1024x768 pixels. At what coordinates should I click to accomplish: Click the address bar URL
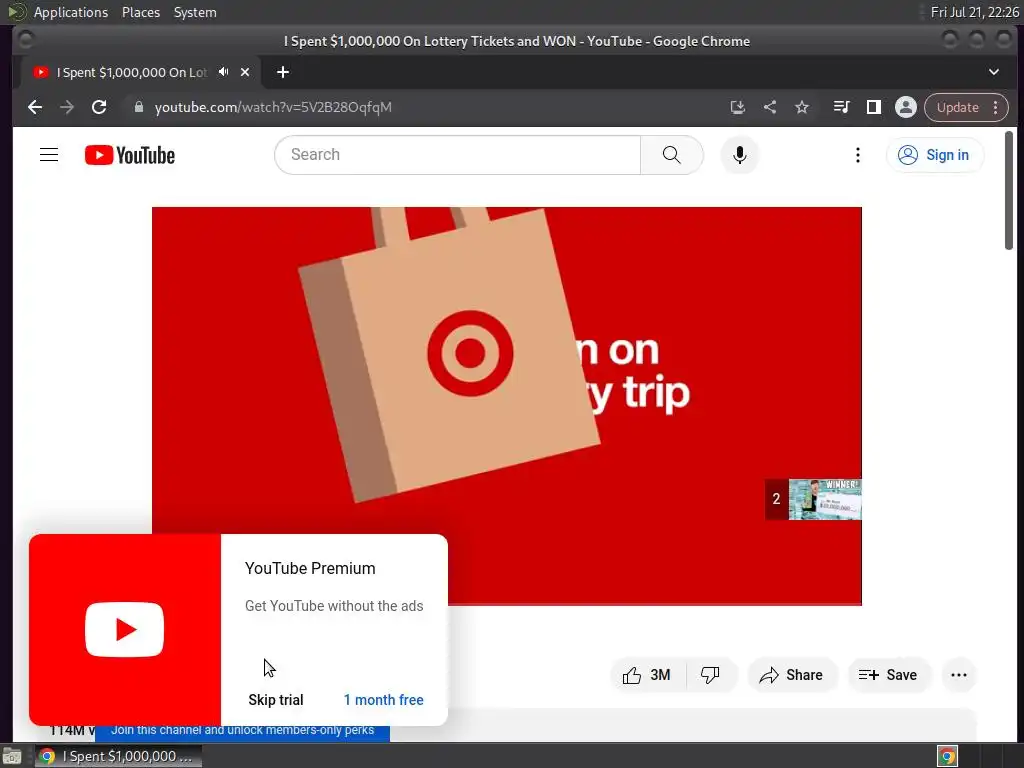click(273, 107)
